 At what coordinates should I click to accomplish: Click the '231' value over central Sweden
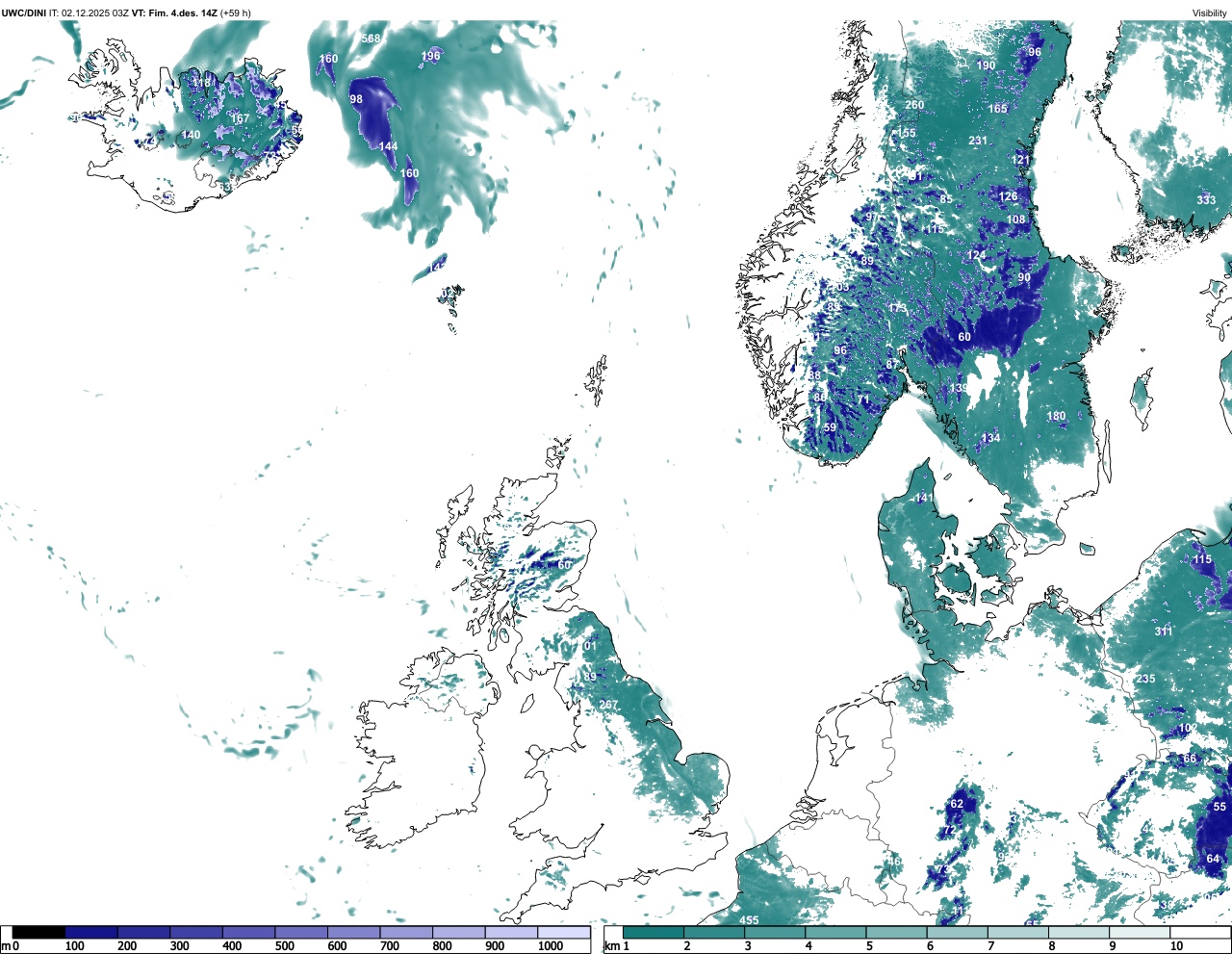[978, 141]
